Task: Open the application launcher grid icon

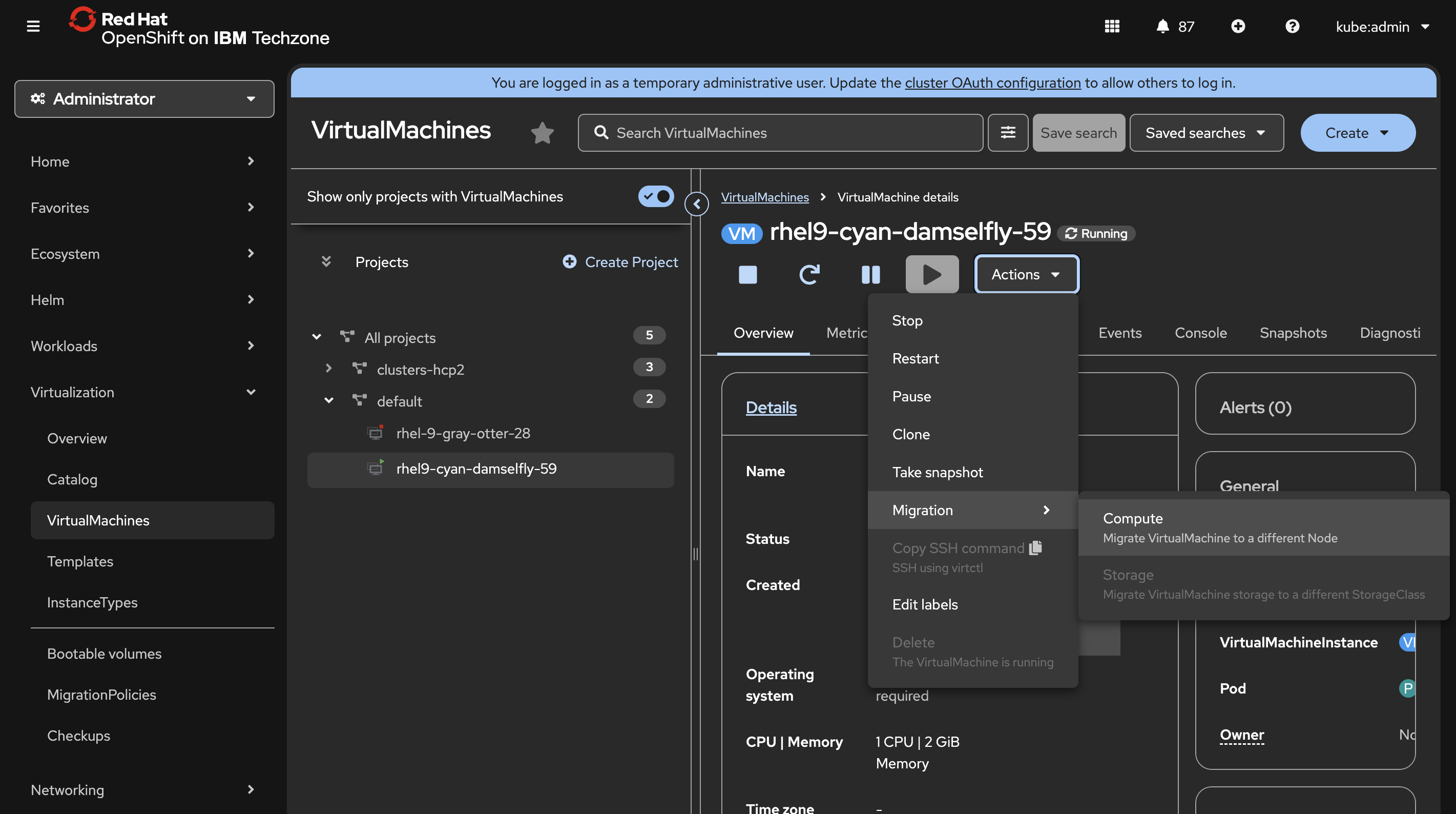Action: 1112,27
